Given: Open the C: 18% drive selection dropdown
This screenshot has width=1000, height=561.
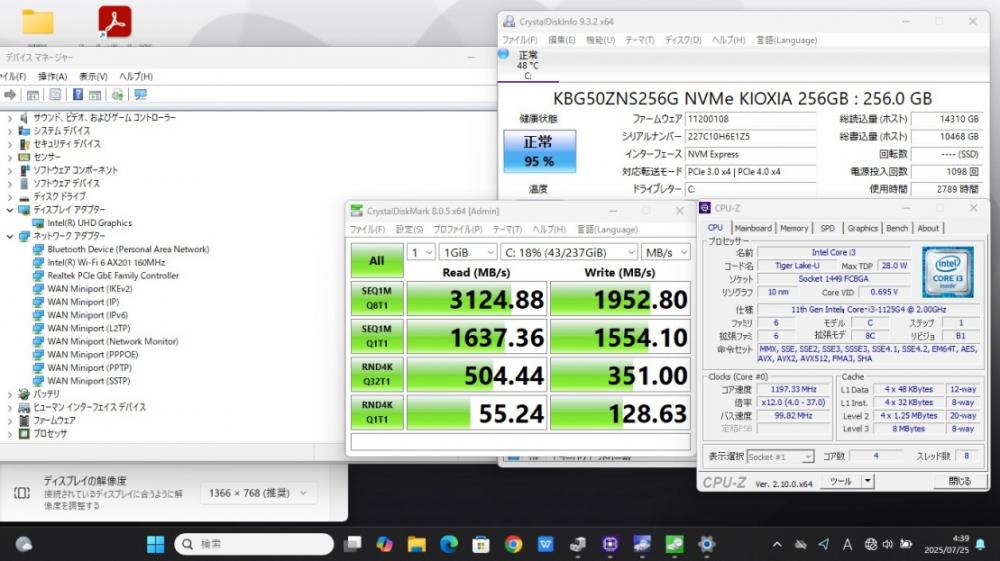Looking at the screenshot, I should pos(569,252).
